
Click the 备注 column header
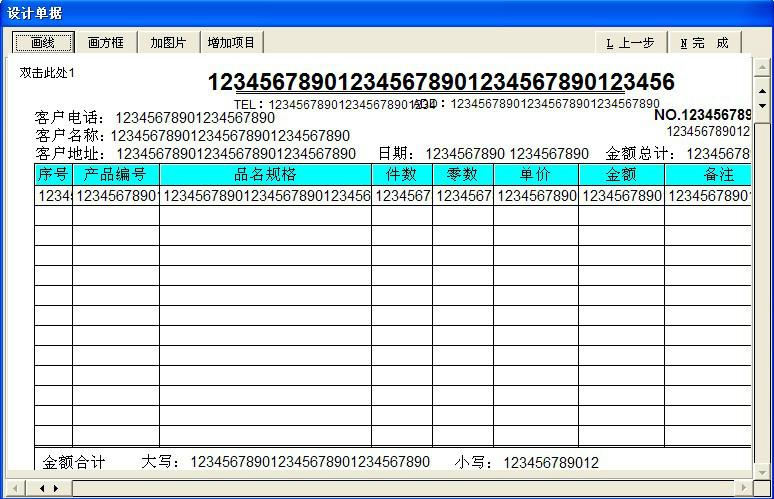click(x=708, y=174)
